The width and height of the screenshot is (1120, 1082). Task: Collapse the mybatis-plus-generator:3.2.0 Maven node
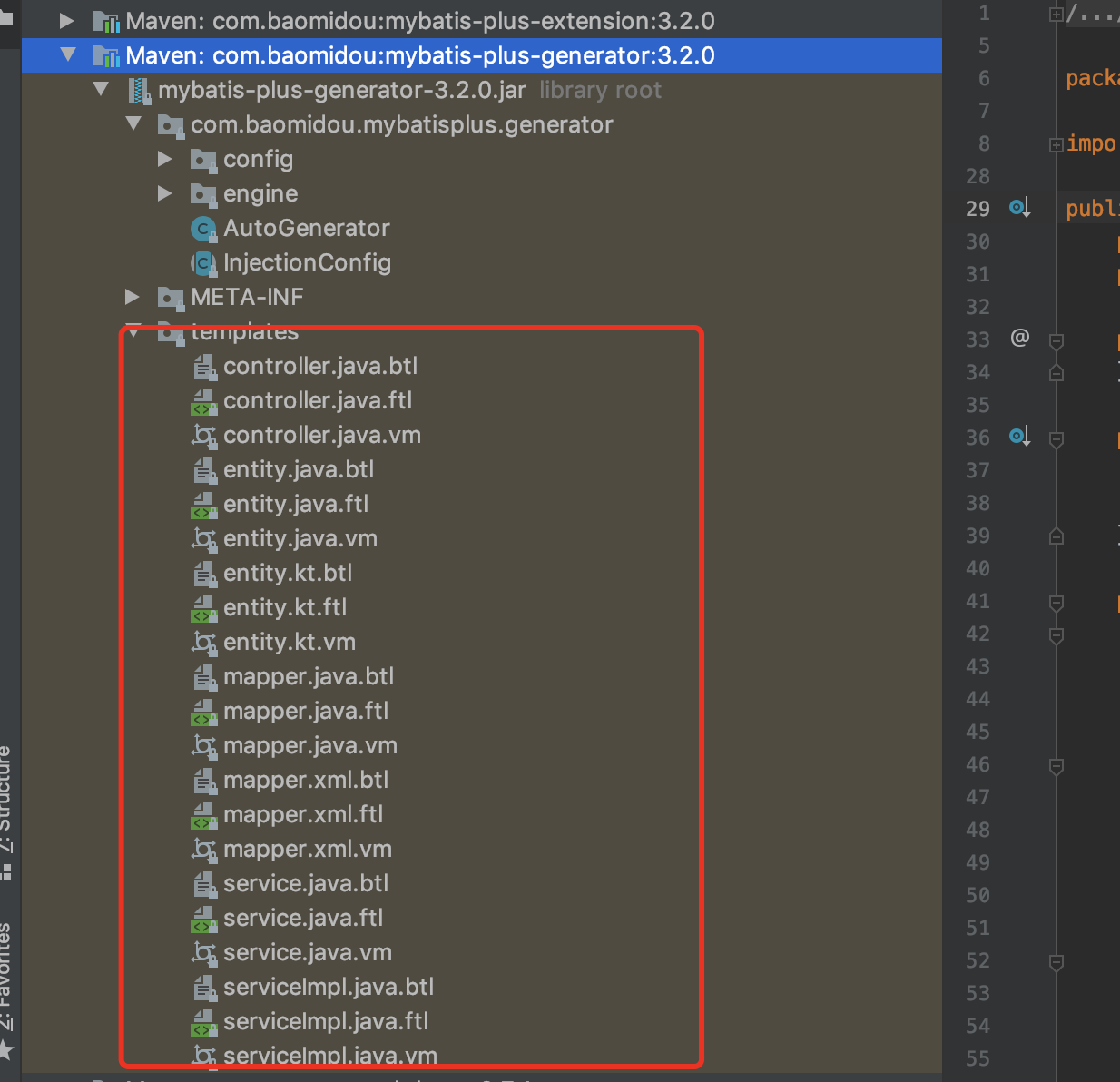(x=67, y=54)
